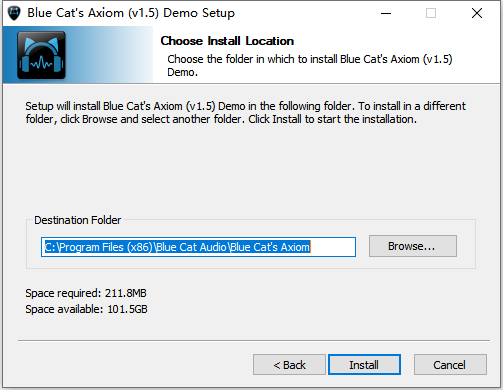
Task: Focus the destination folder path field
Action: (x=198, y=247)
